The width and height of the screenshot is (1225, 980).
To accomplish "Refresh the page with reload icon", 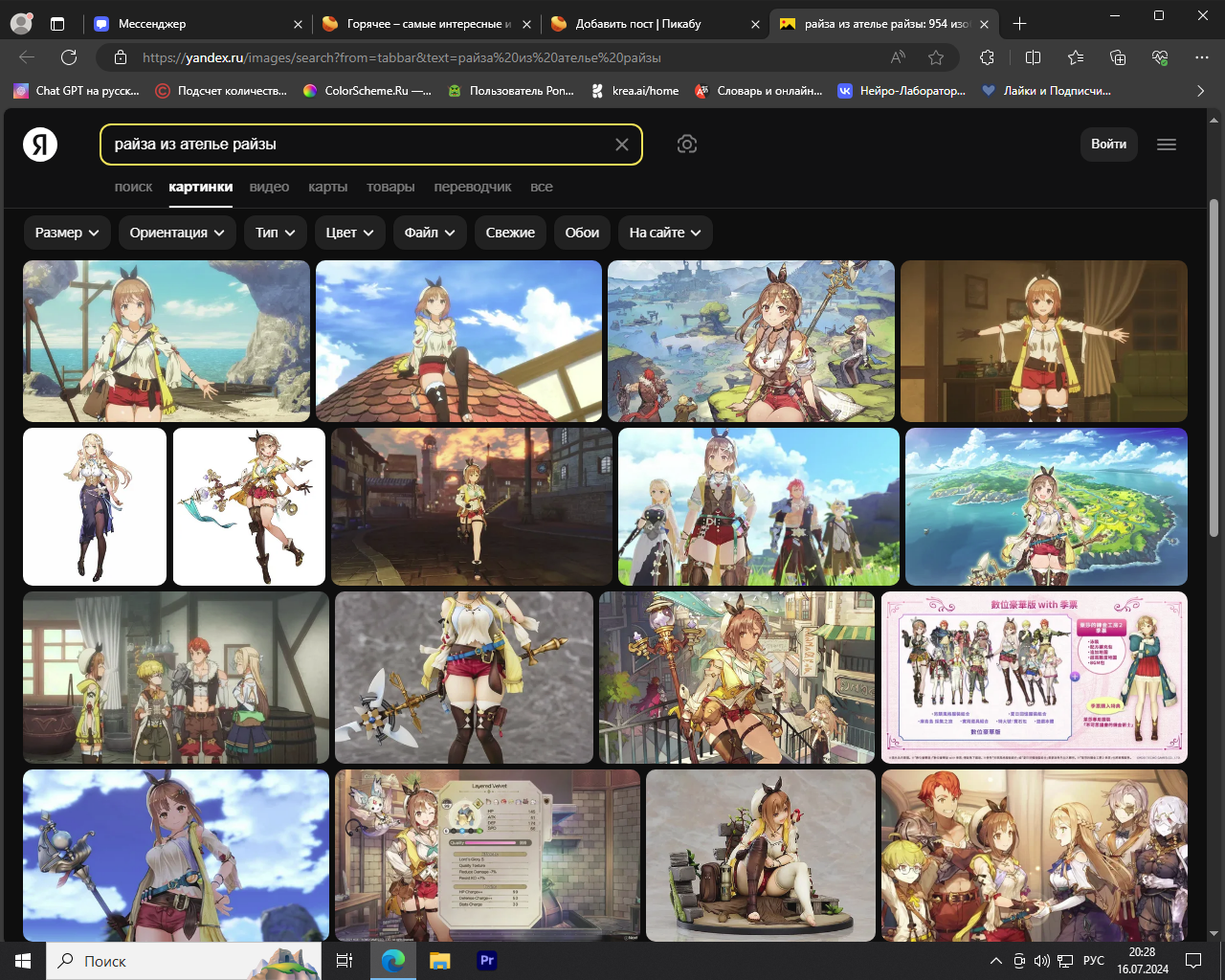I will point(69,57).
